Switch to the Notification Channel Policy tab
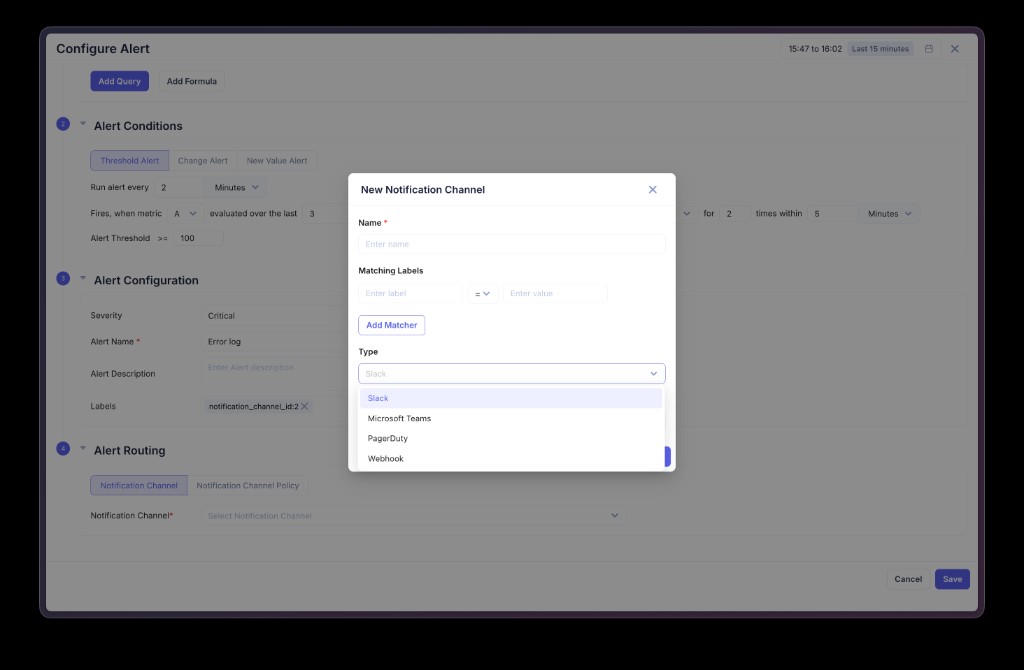Viewport: 1024px width, 670px height. tap(249, 484)
